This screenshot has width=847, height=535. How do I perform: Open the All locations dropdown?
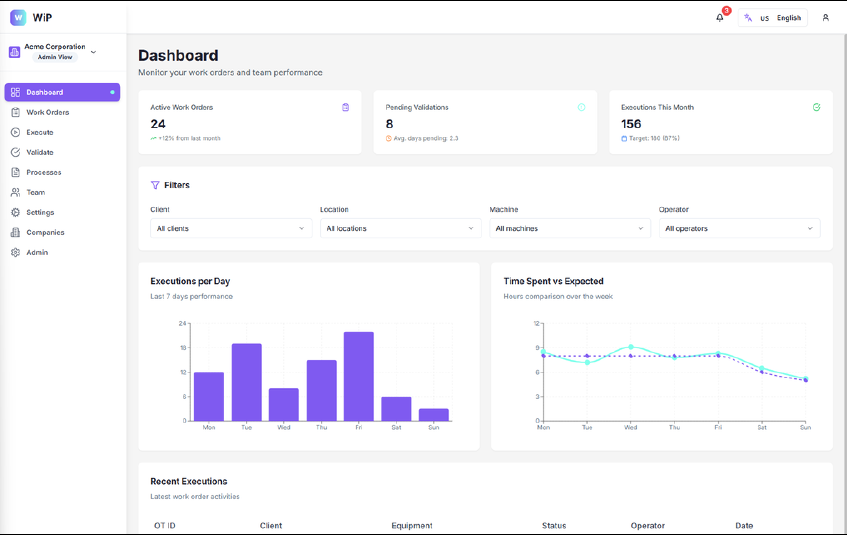coord(400,228)
